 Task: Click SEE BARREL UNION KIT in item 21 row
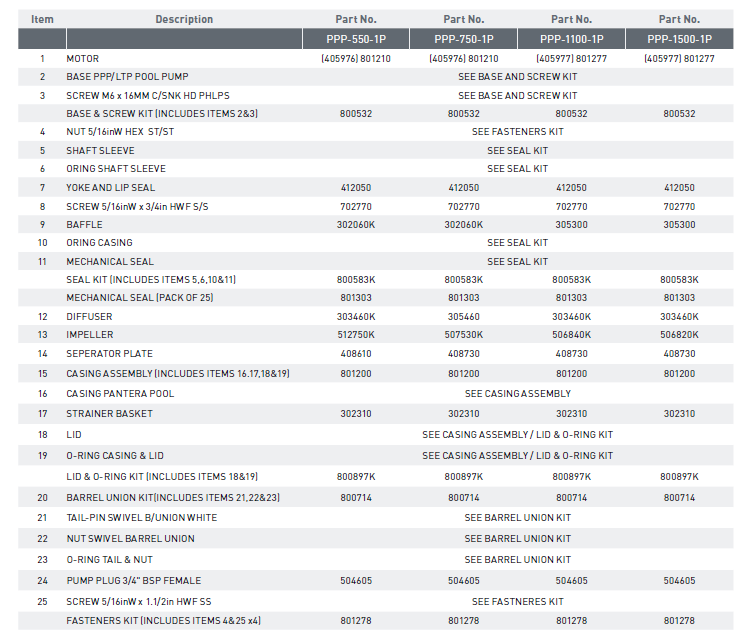(x=518, y=518)
